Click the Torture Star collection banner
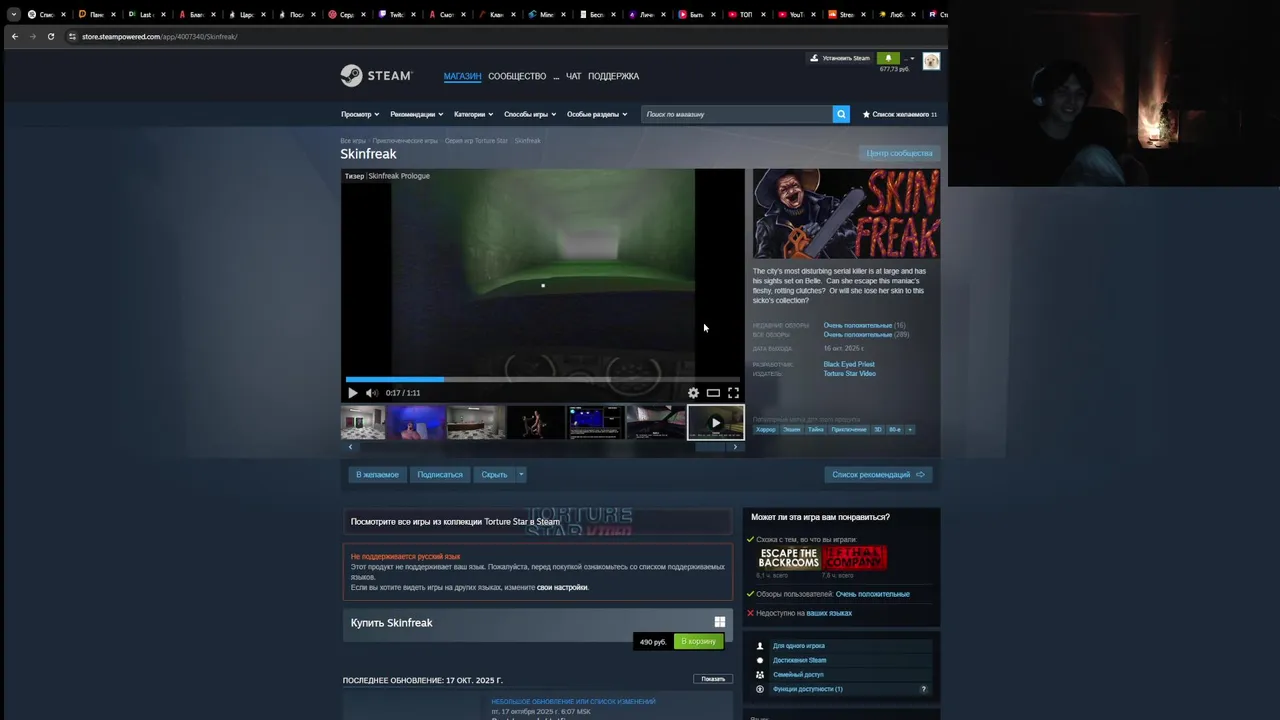Viewport: 1280px width, 720px height. [x=538, y=521]
